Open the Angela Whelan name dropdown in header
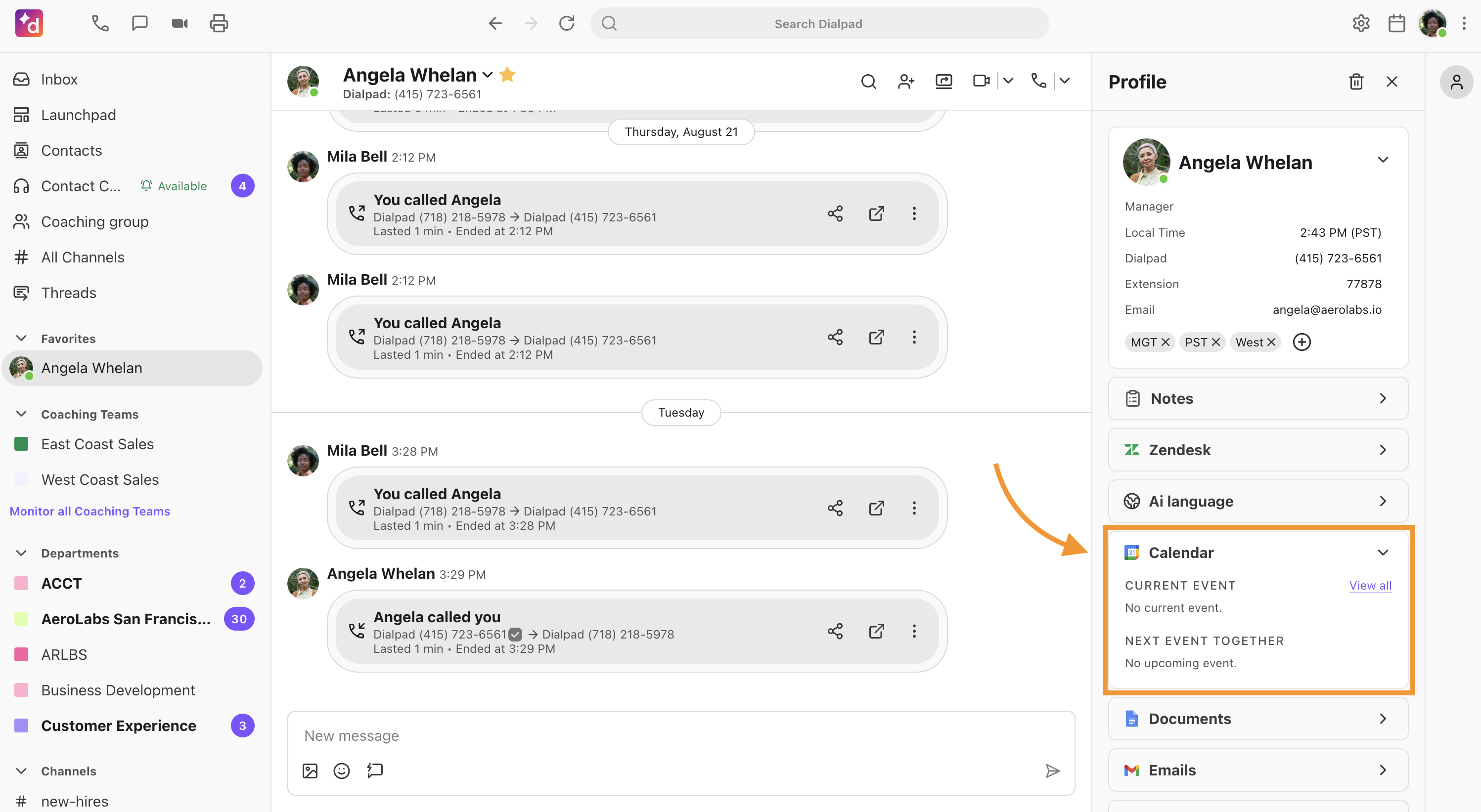1481x812 pixels. [488, 75]
